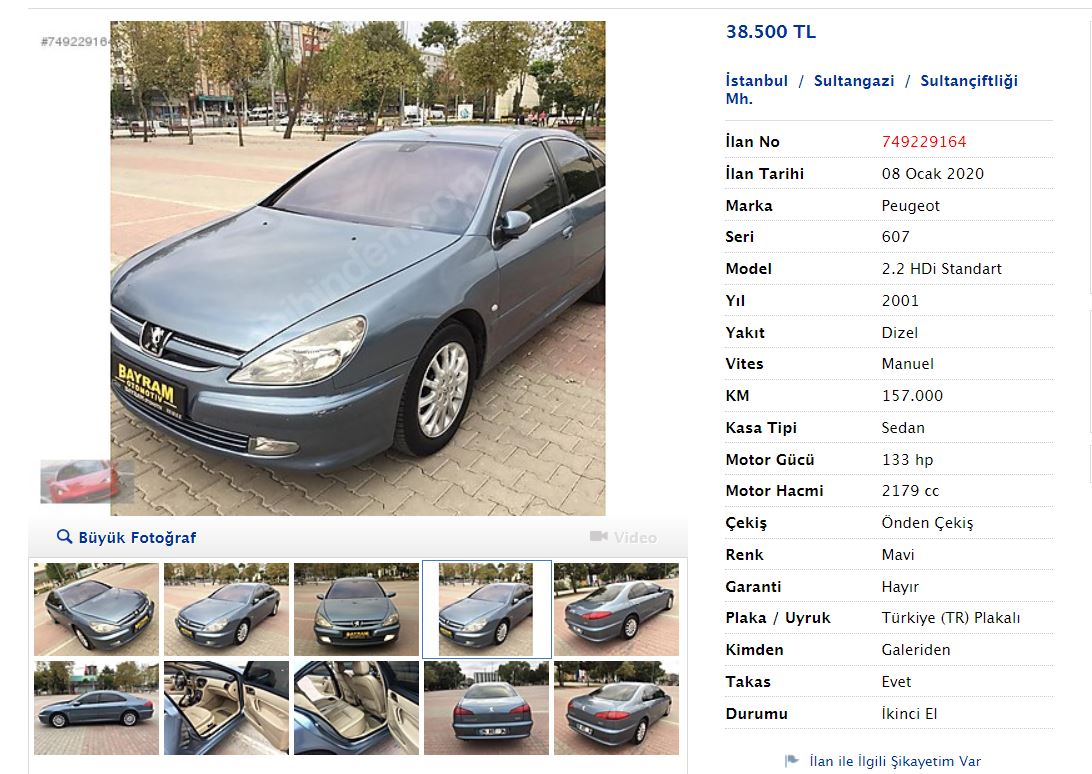Select the rear seat interior thumbnail
The image size is (1092, 774).
coord(357,708)
